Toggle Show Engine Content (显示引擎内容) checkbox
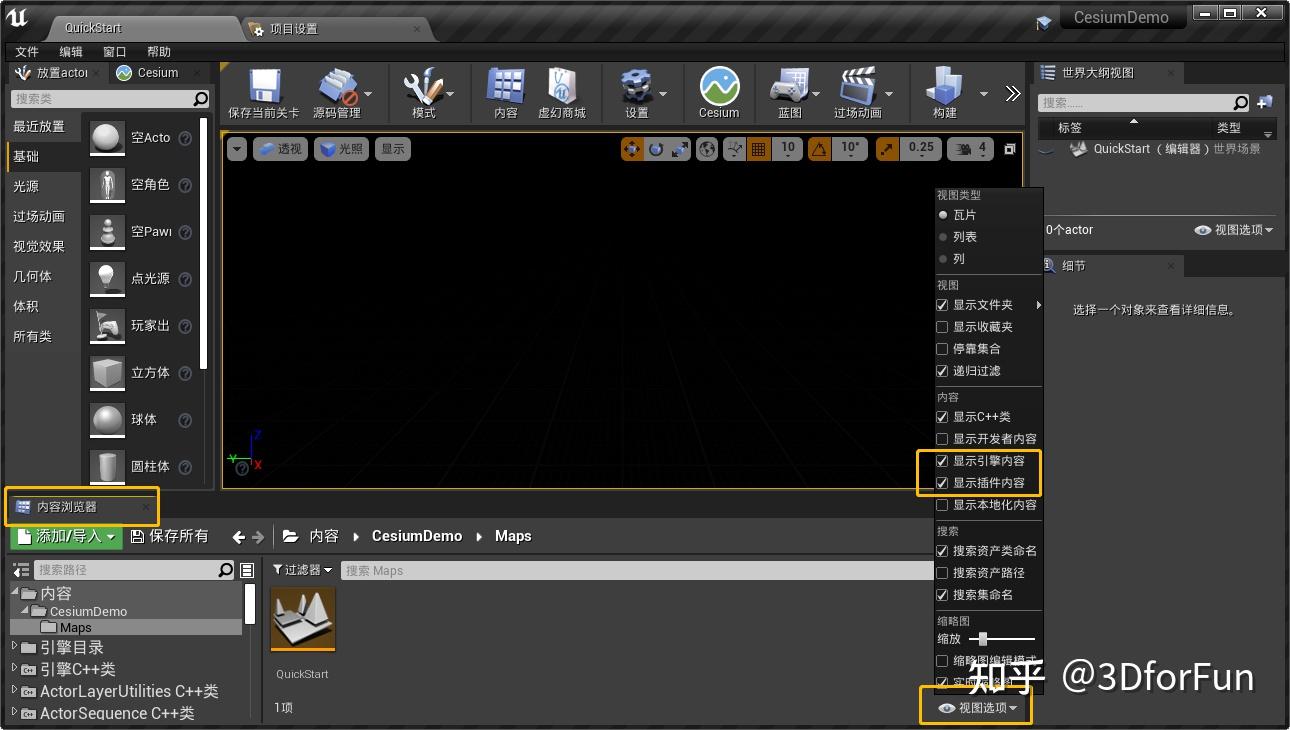This screenshot has width=1290, height=730. (x=942, y=461)
